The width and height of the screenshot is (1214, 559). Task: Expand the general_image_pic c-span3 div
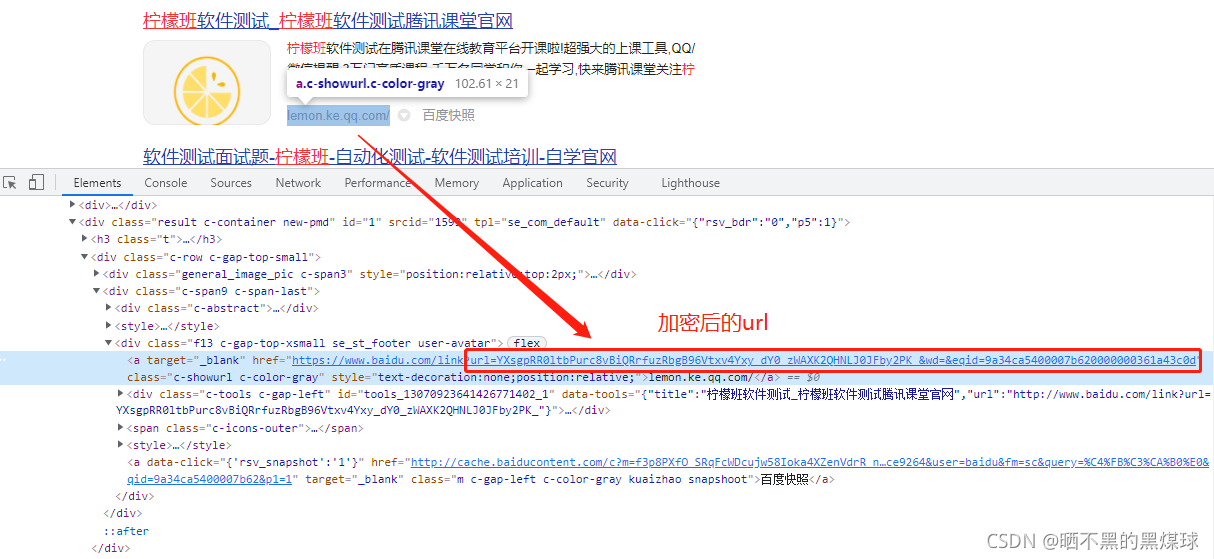tap(96, 274)
